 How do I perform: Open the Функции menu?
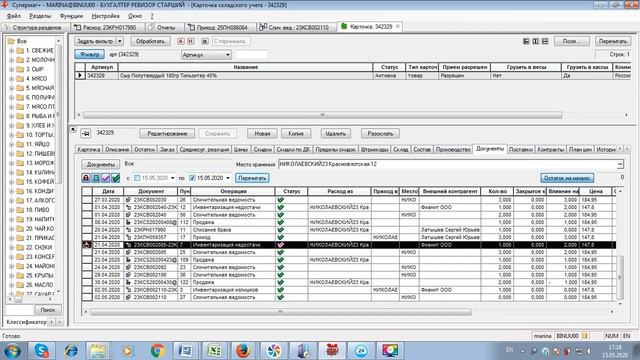(71, 16)
